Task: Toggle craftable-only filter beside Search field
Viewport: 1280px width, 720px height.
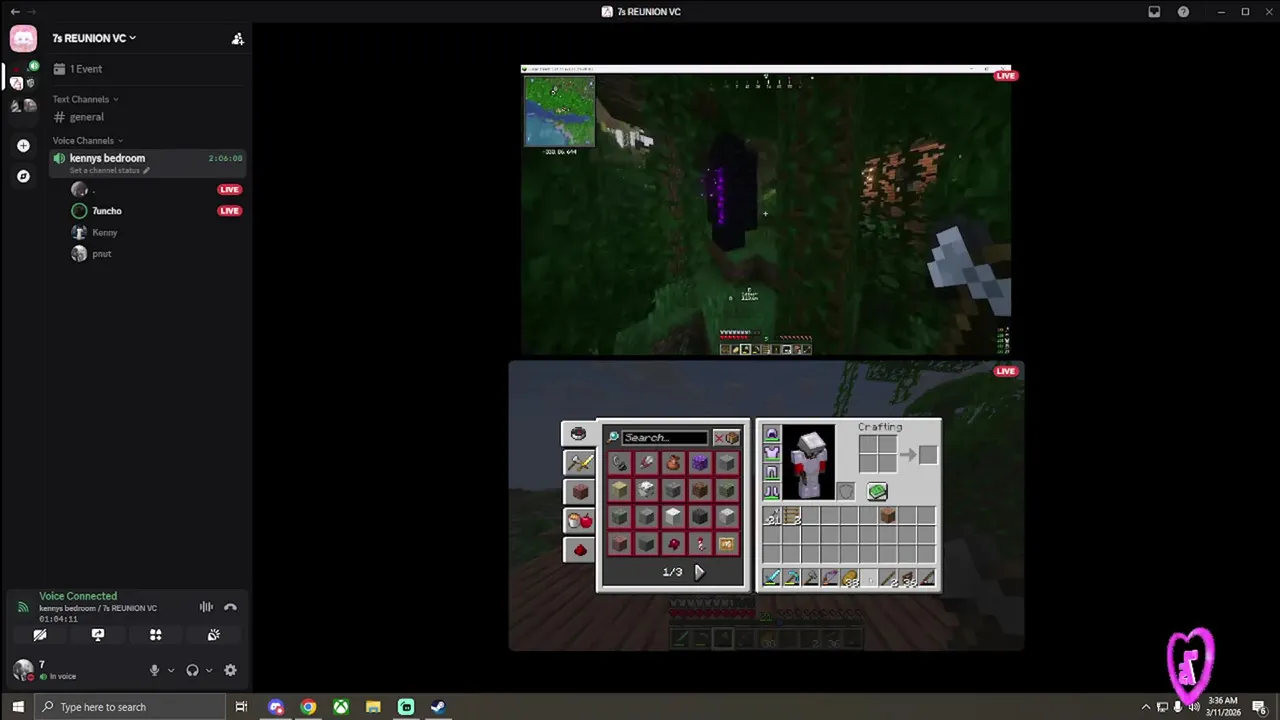Action: tap(726, 438)
